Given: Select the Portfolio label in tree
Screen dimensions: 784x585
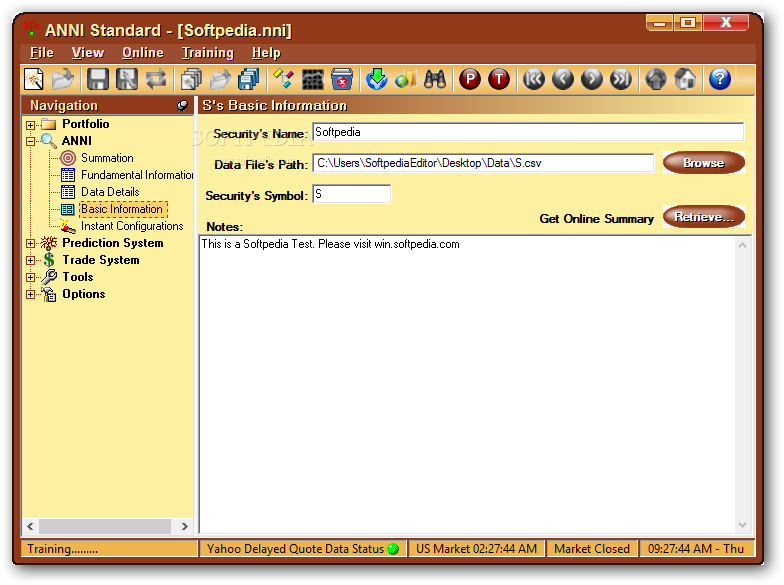Looking at the screenshot, I should tap(86, 124).
